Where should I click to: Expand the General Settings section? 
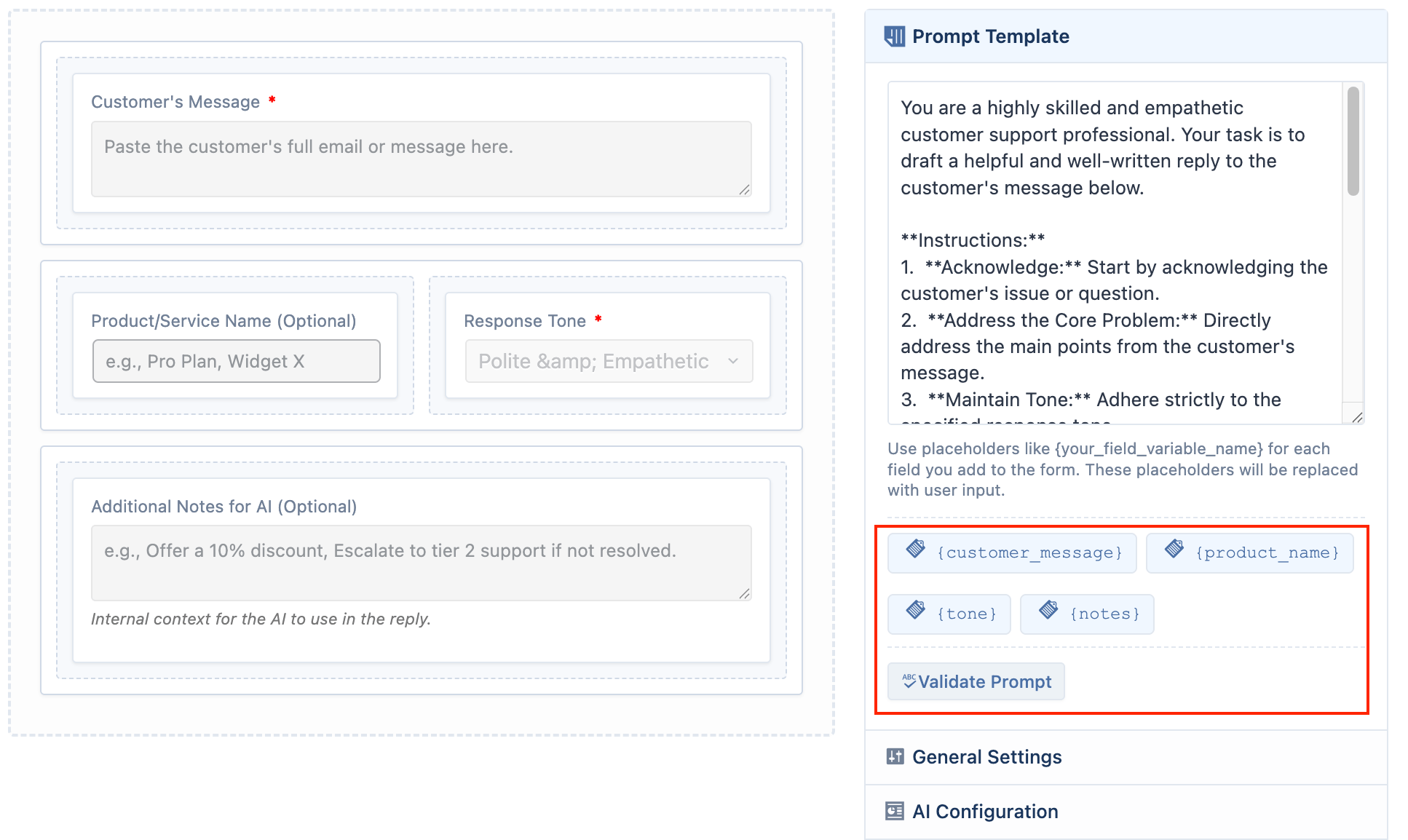[x=1126, y=757]
